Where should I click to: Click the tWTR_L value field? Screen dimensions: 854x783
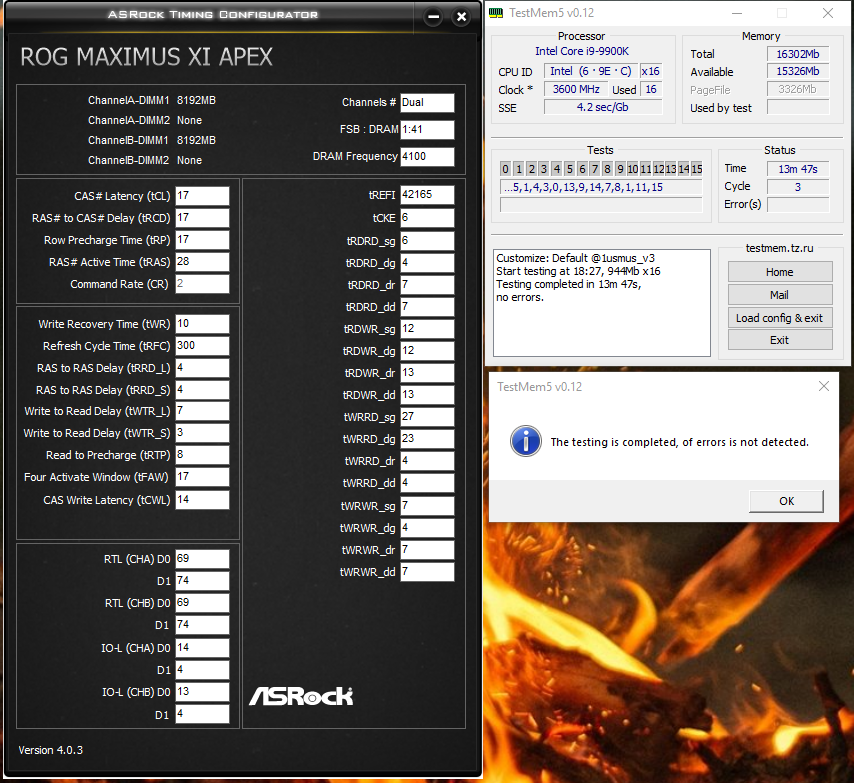pos(202,411)
